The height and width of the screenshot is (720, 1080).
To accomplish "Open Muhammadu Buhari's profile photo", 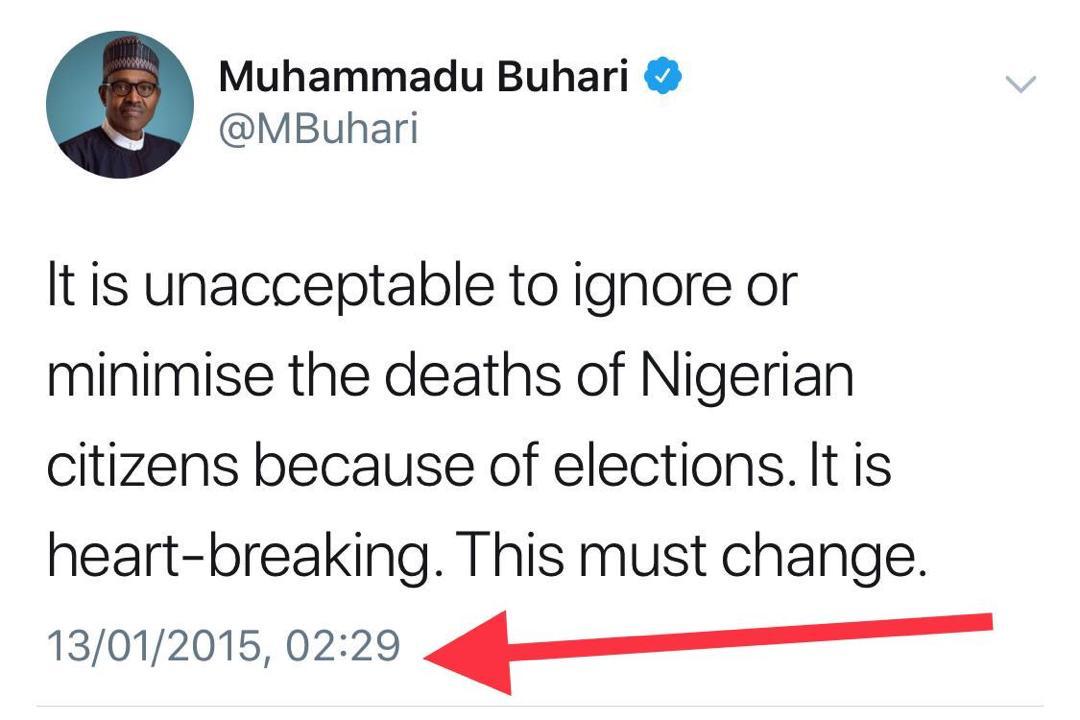I will [x=119, y=105].
